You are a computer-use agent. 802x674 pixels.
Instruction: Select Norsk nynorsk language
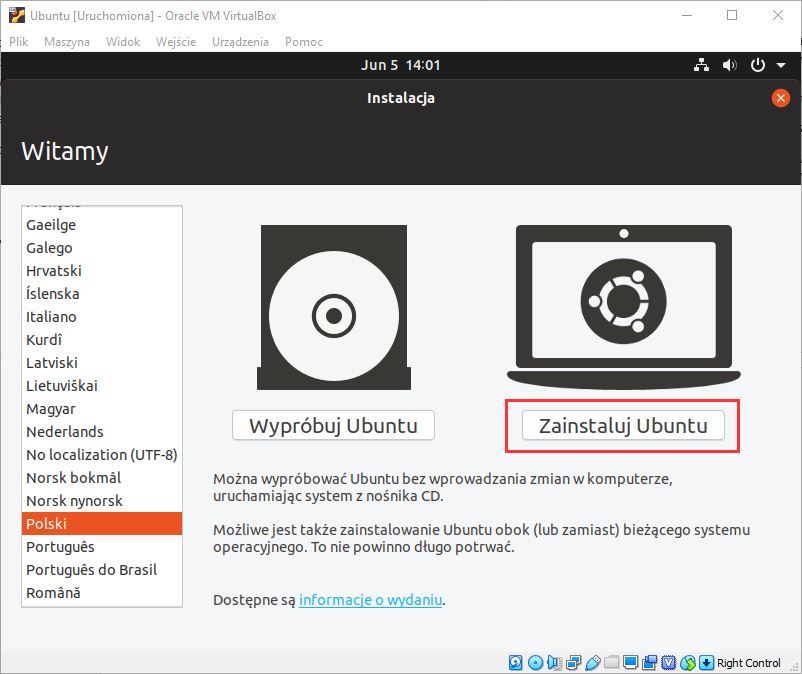click(102, 501)
